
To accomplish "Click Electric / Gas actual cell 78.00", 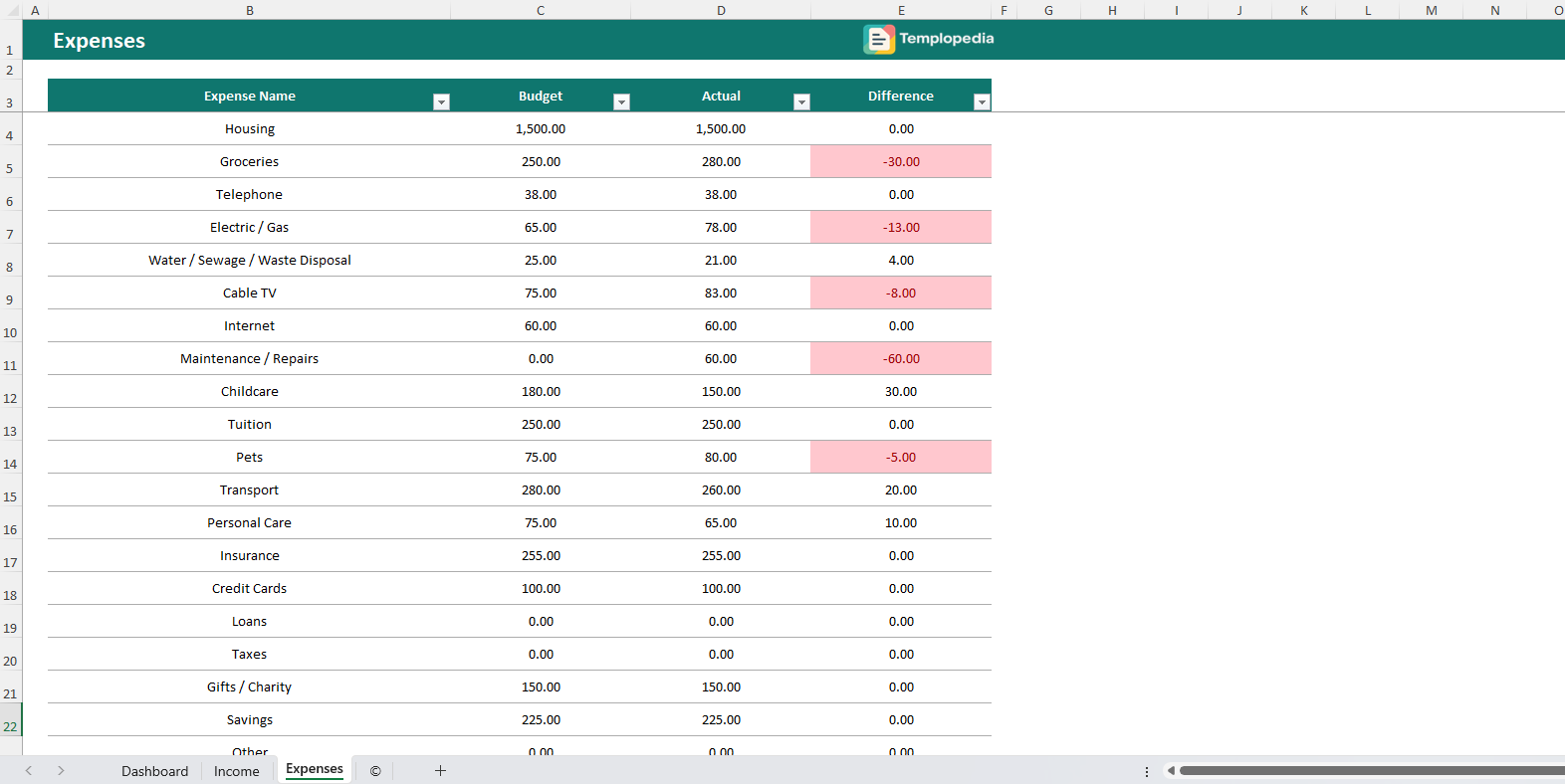I will [721, 228].
